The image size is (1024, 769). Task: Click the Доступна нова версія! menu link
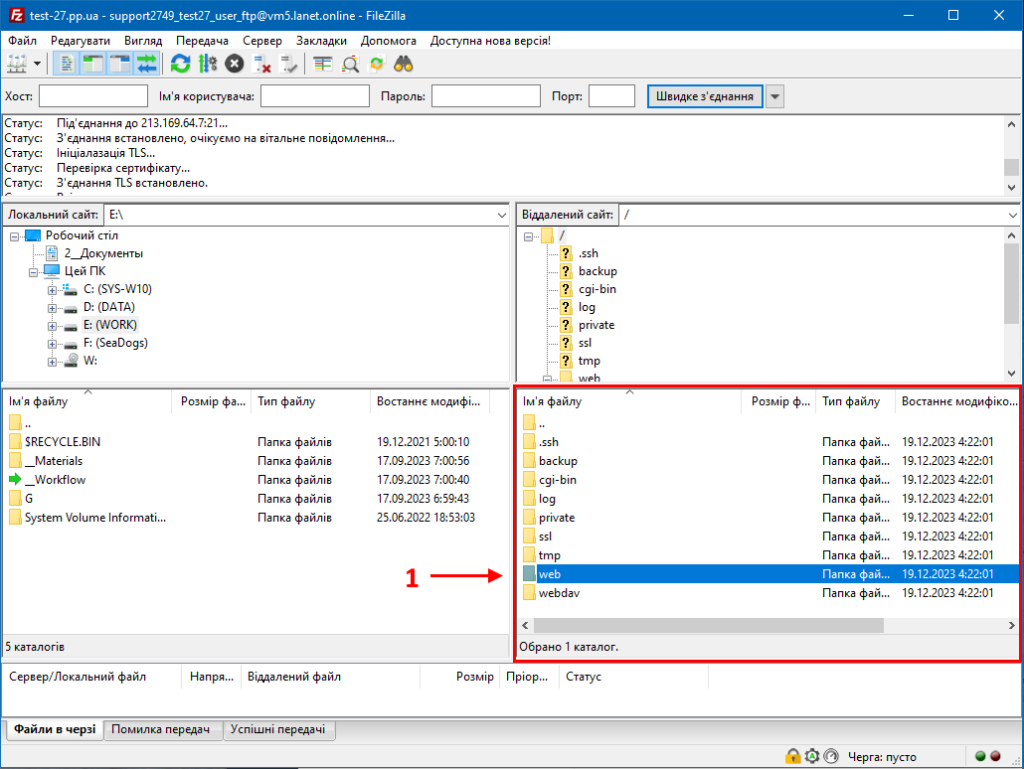490,40
